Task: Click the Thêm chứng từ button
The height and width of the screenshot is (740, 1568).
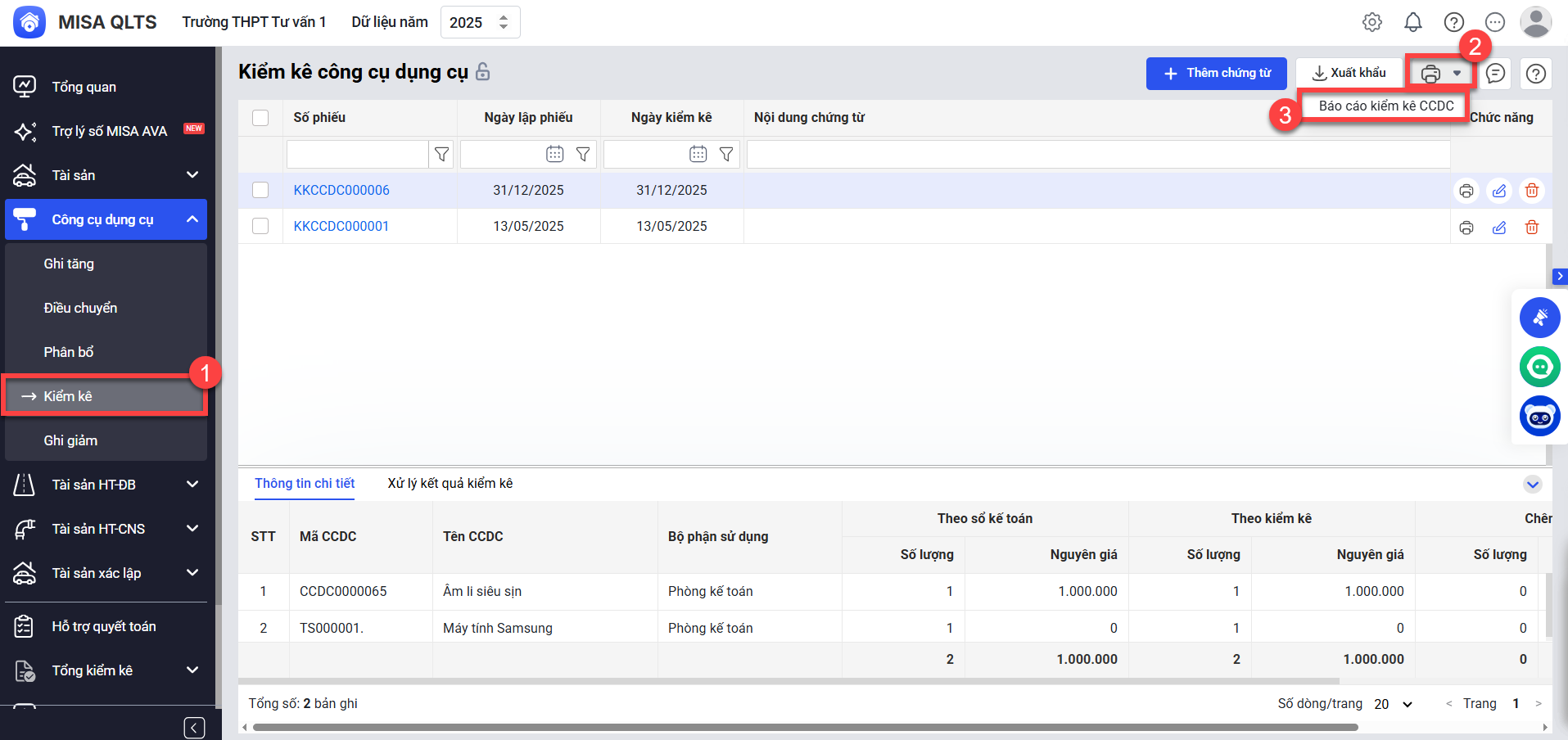Action: click(x=1216, y=74)
